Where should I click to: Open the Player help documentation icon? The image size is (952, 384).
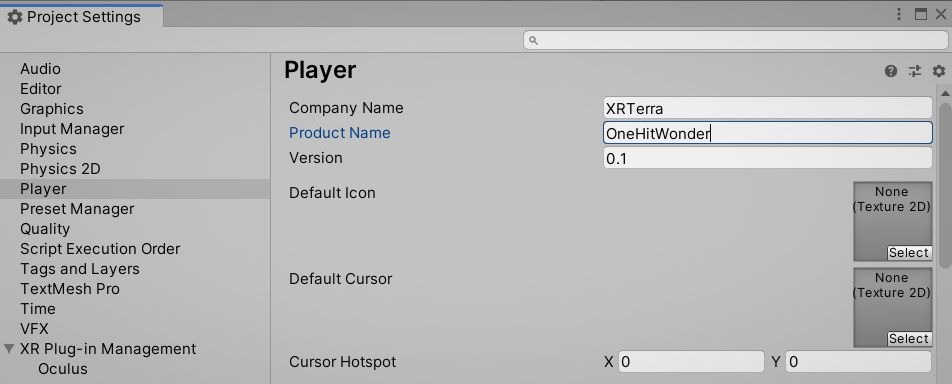(x=891, y=71)
